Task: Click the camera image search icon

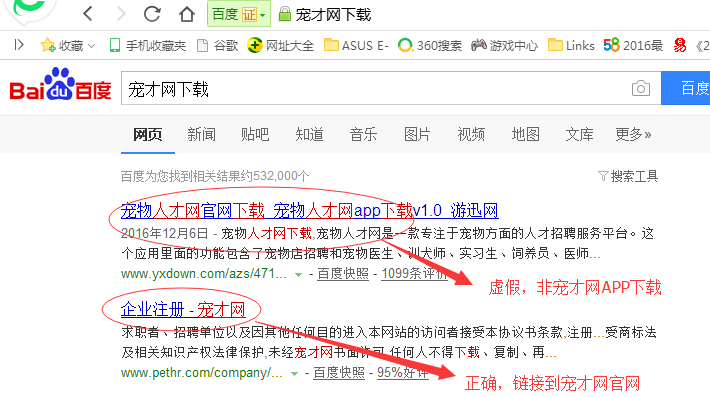Action: [x=641, y=88]
